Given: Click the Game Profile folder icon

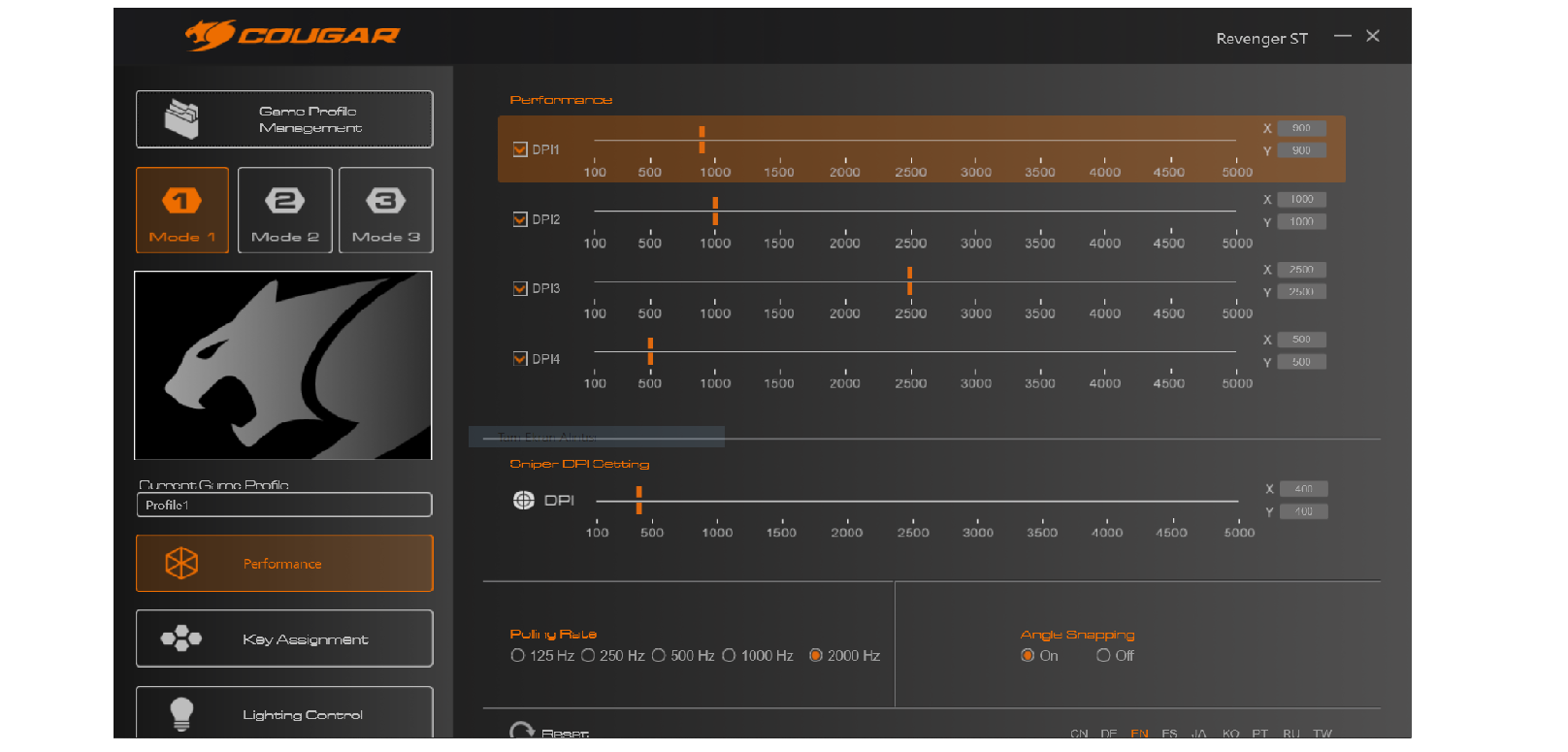Looking at the screenshot, I should pos(181,119).
